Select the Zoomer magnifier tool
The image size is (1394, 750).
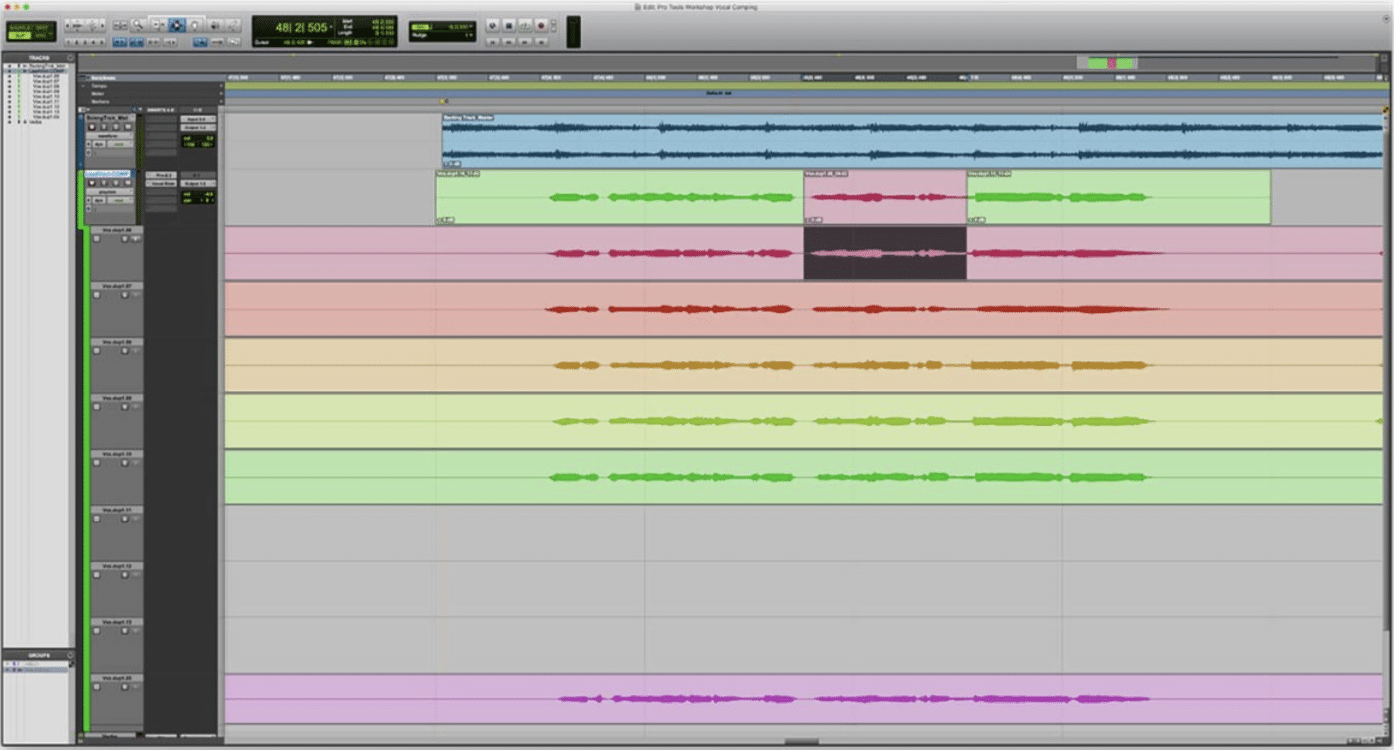tap(138, 25)
